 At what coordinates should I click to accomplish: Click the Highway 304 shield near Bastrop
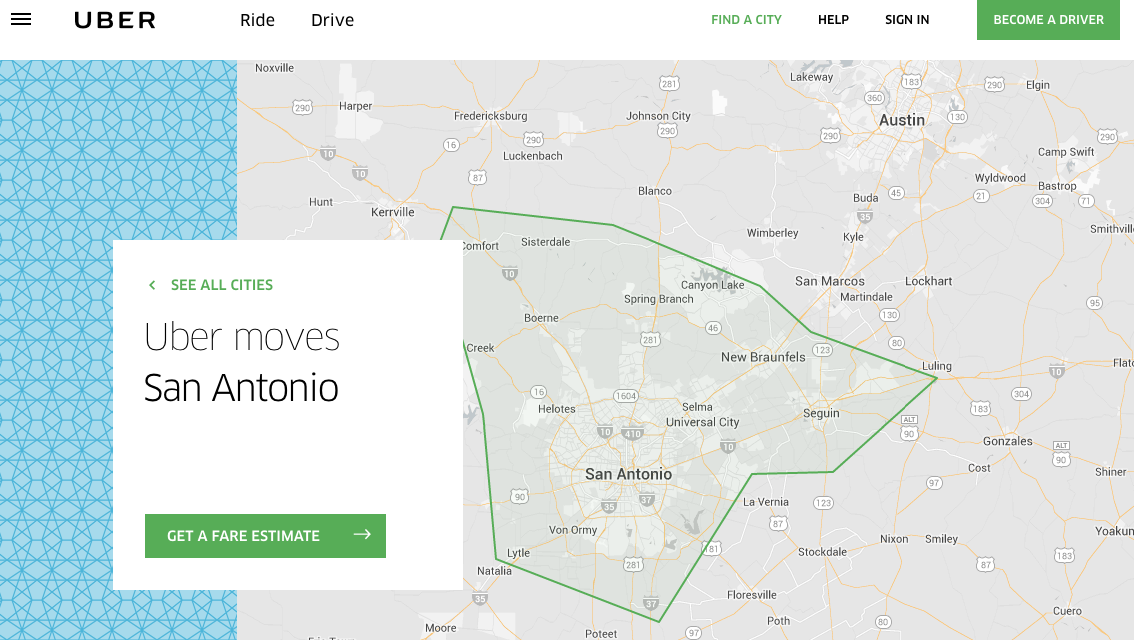(x=1042, y=201)
